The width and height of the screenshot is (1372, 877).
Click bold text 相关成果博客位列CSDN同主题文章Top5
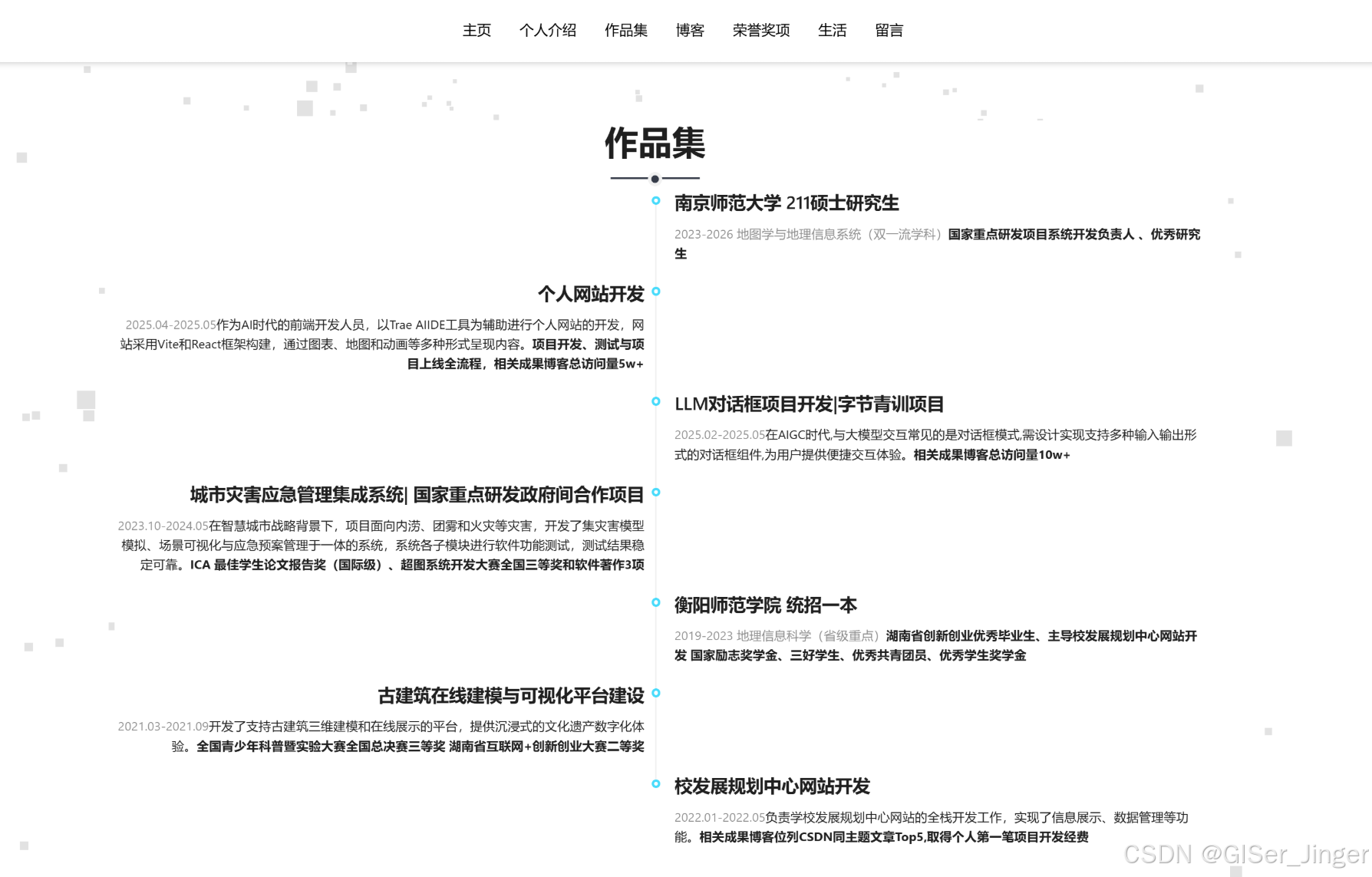pos(811,837)
